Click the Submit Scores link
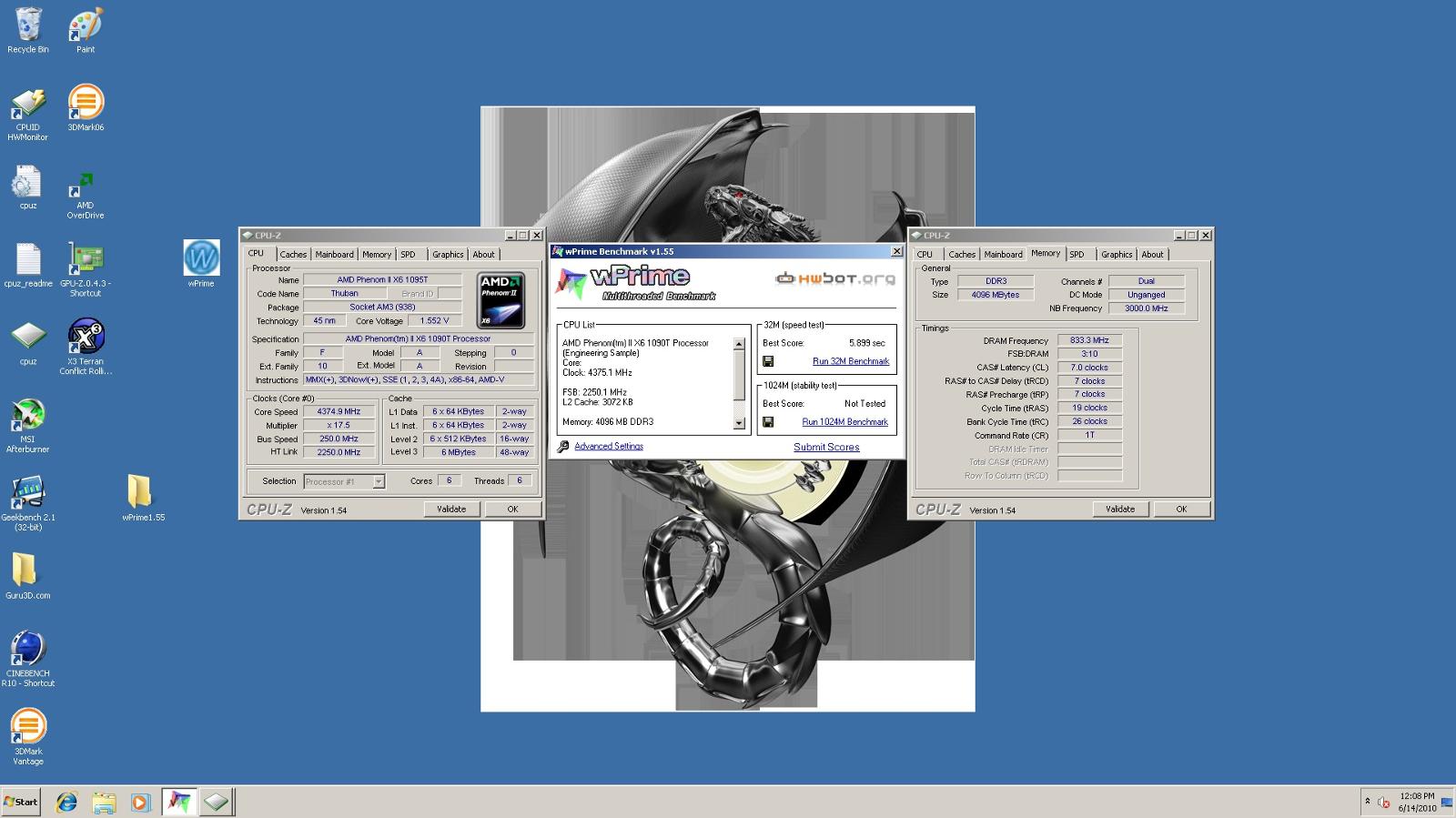Screen dimensions: 1456x818 point(826,447)
